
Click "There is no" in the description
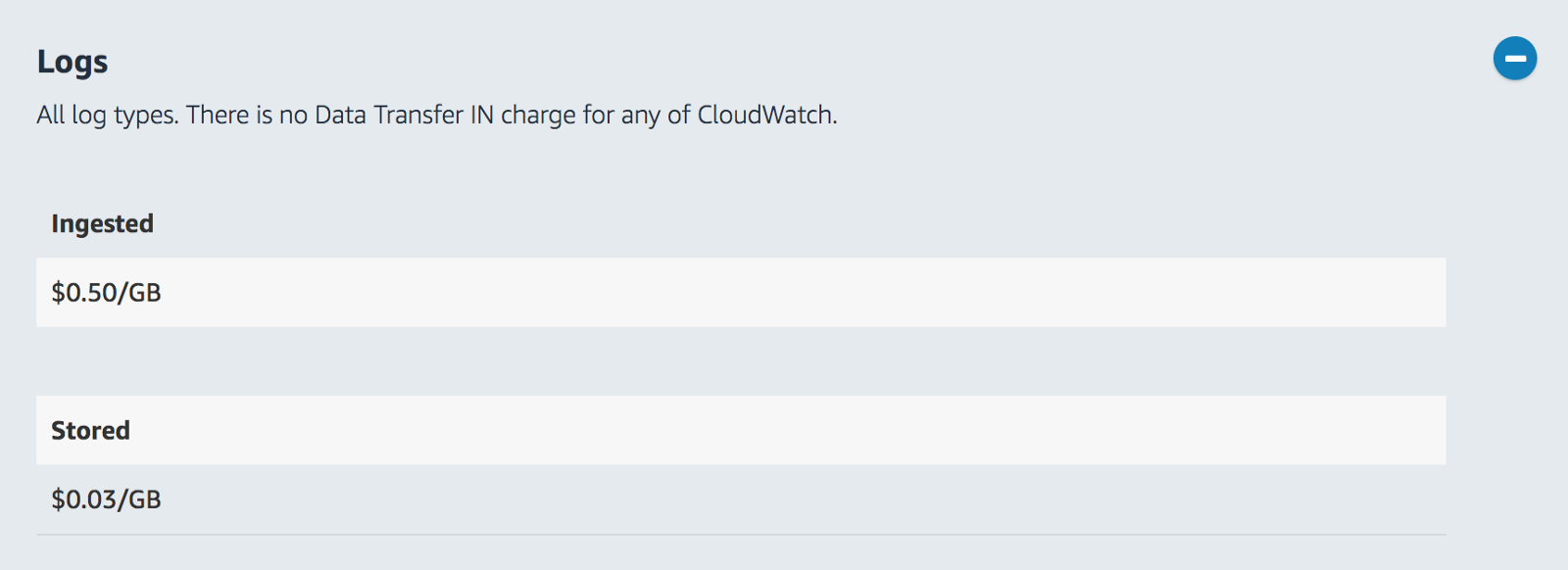click(x=247, y=116)
